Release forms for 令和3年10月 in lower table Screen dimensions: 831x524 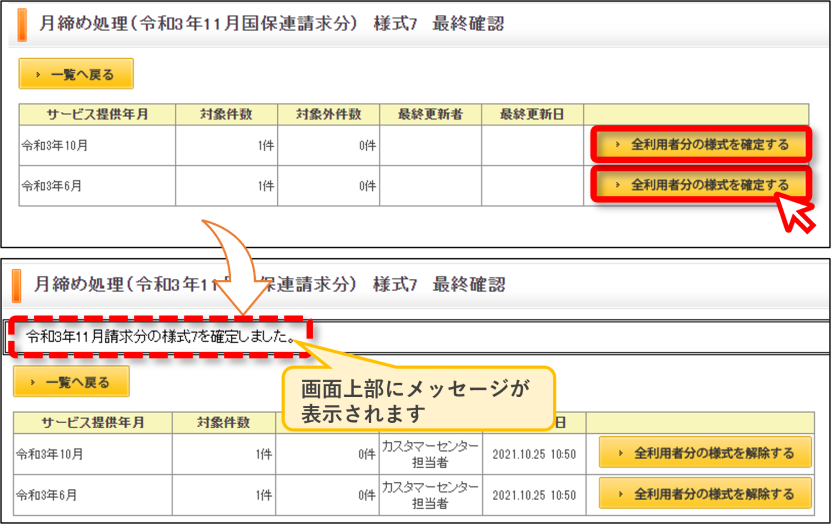(x=705, y=452)
